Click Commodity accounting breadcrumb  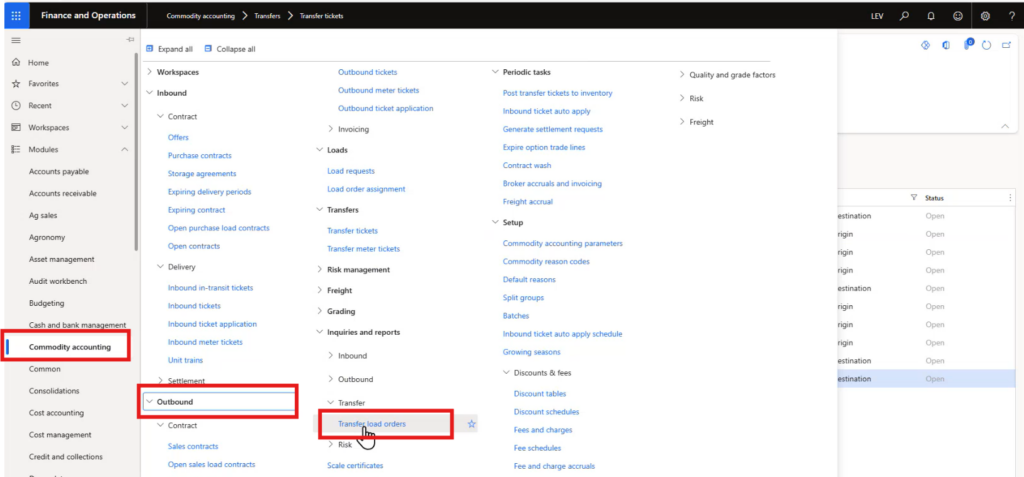point(200,16)
